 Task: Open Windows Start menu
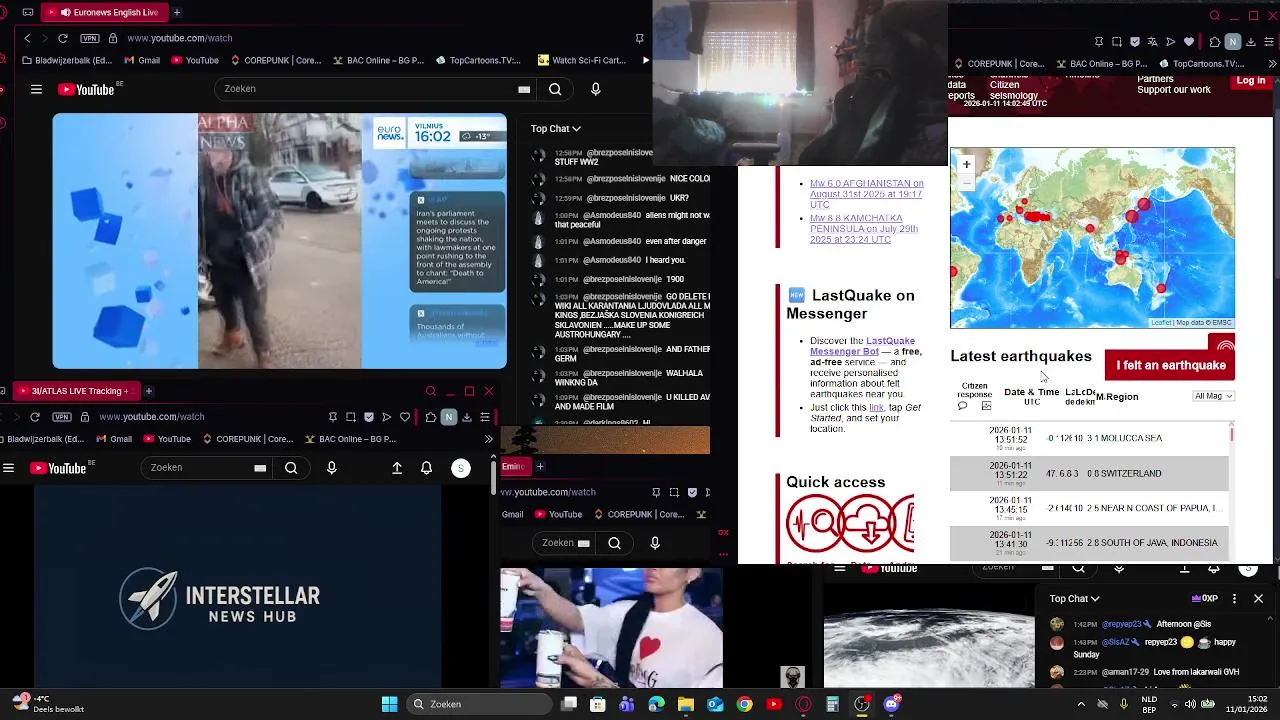pos(389,704)
